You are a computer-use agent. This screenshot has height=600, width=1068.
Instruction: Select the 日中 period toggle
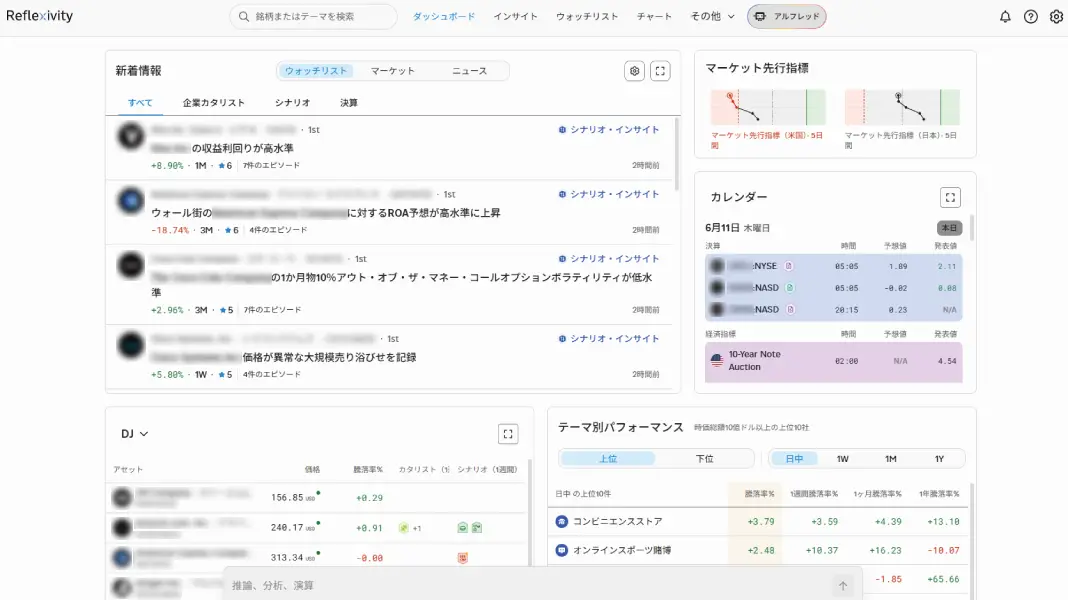[x=794, y=459]
